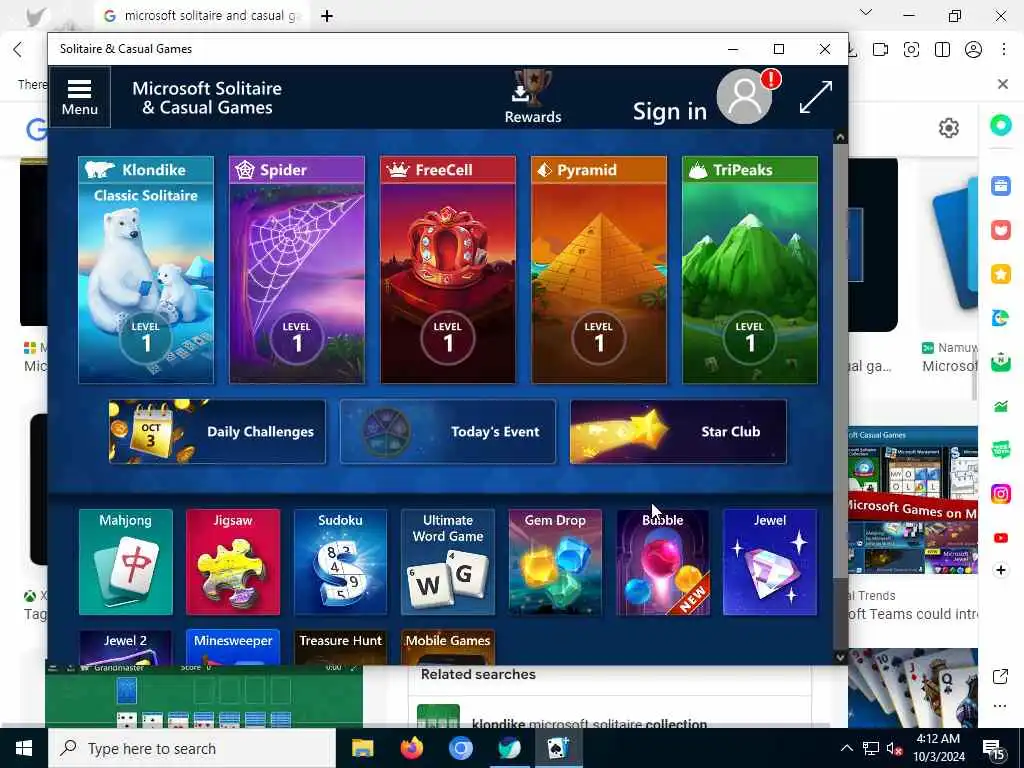Launch the FreeCell game card
1024x768 pixels.
[447, 269]
